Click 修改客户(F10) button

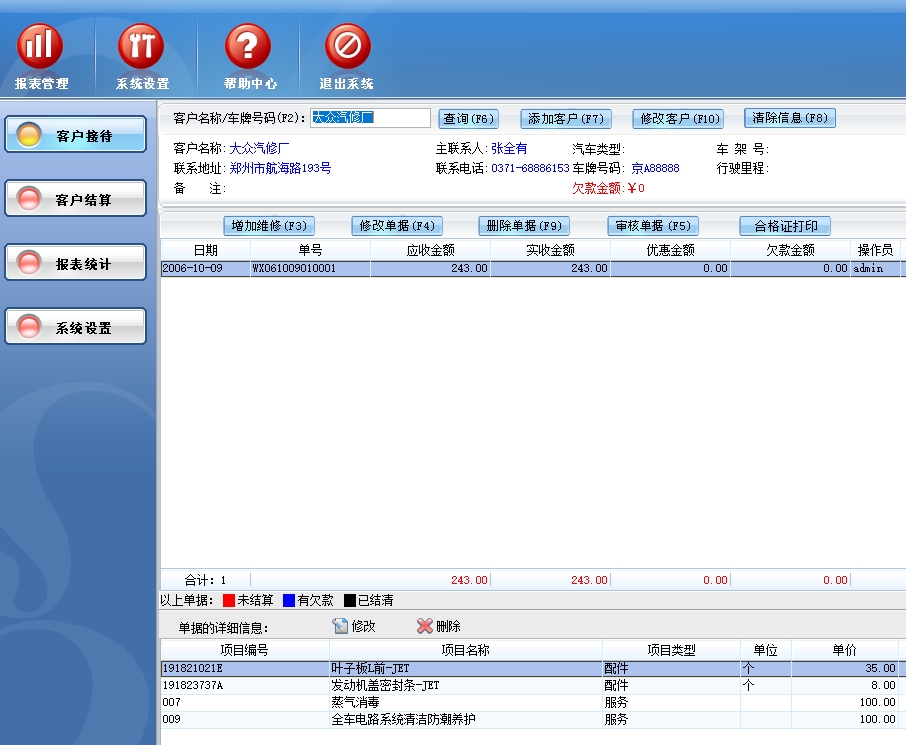point(678,118)
